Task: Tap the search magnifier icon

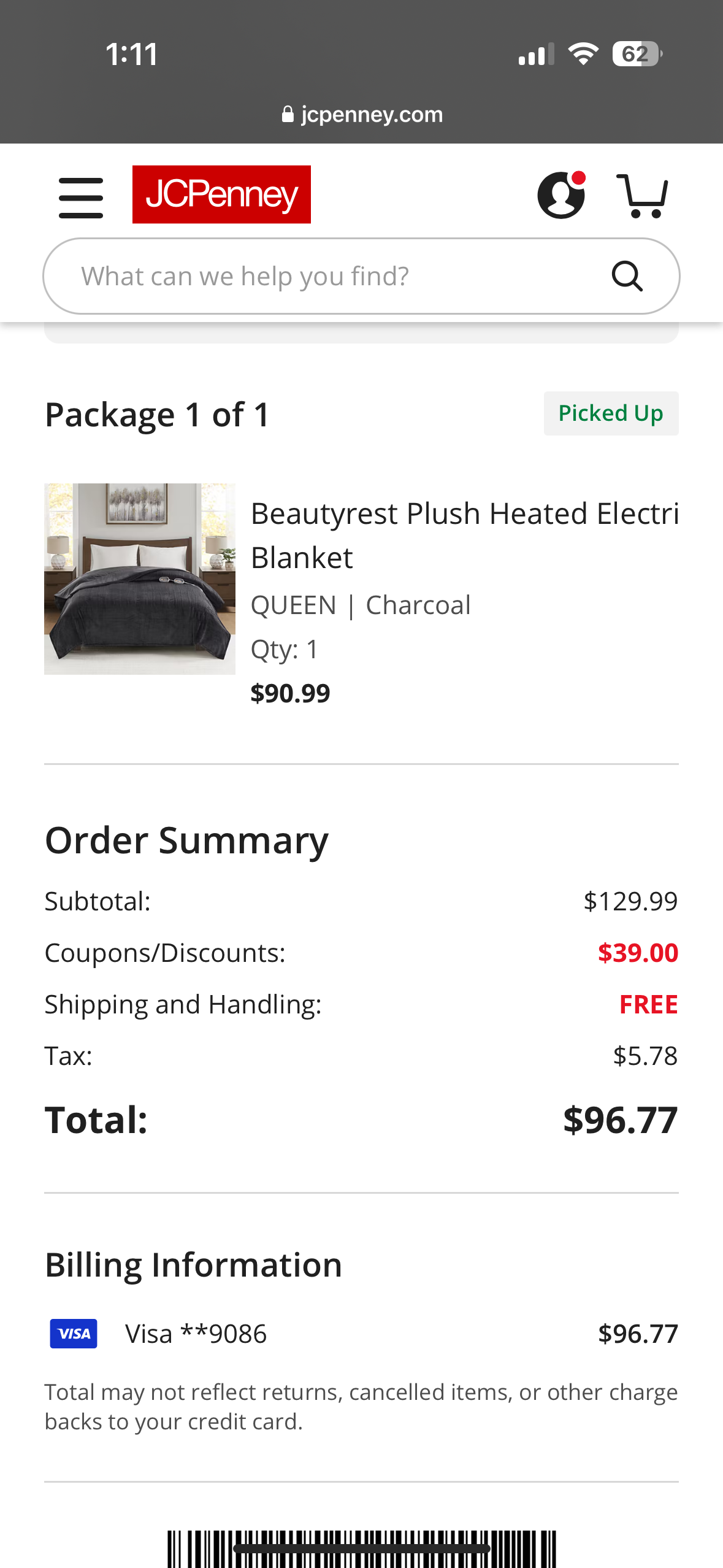Action: coord(627,276)
